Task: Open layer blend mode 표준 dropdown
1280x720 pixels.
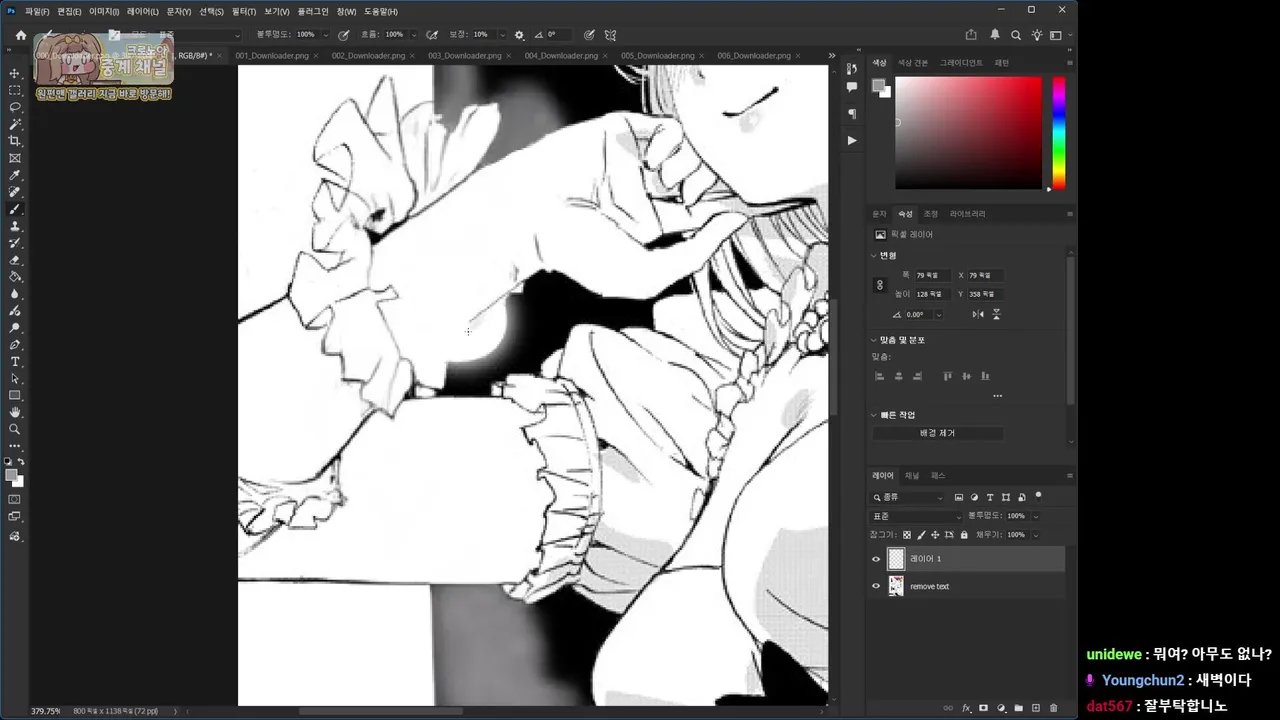Action: tap(915, 516)
